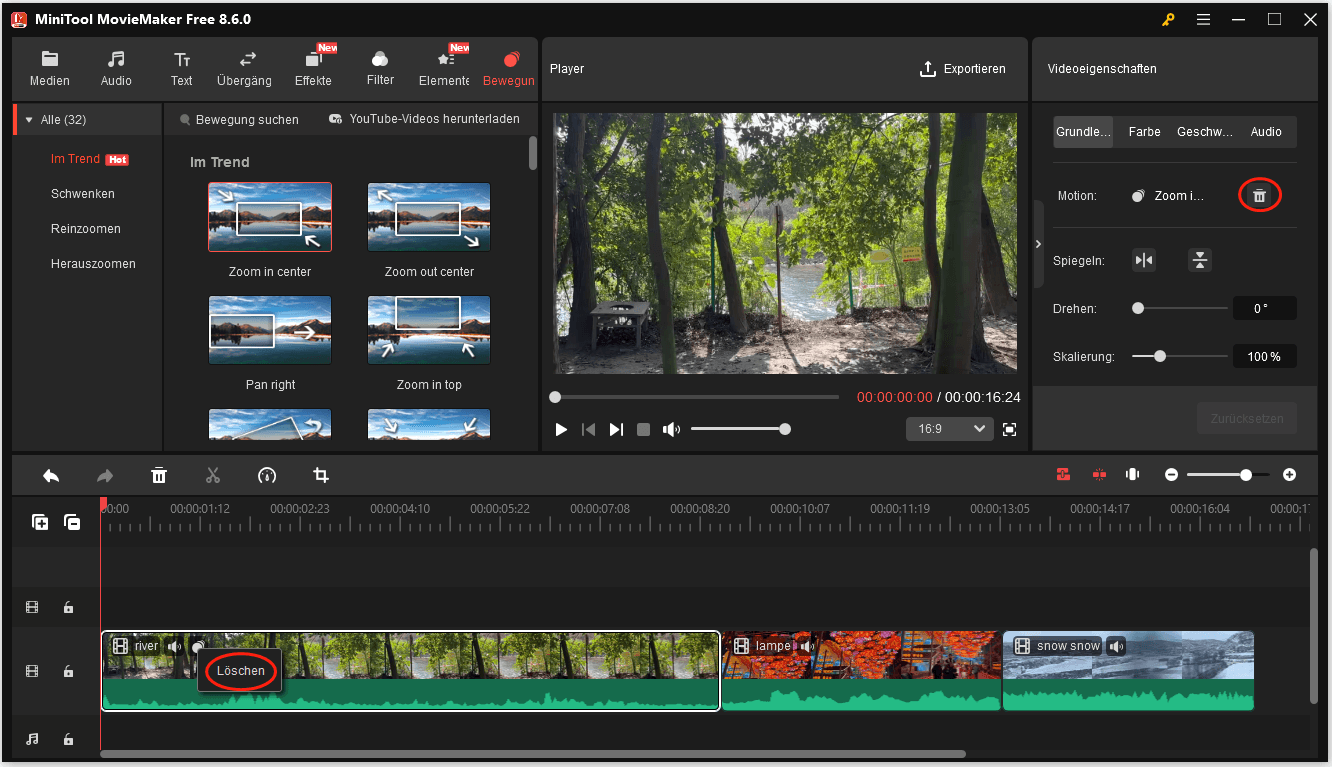Image resolution: width=1332 pixels, height=767 pixels.
Task: Select the Zoom in center motion thumbnail
Action: tap(270, 217)
